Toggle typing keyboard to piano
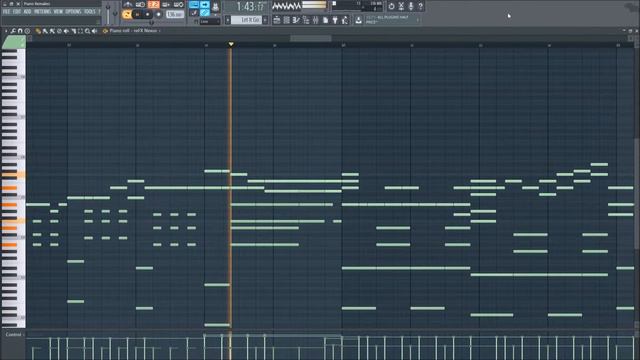Viewport: 640px width, 360px height. point(194,5)
